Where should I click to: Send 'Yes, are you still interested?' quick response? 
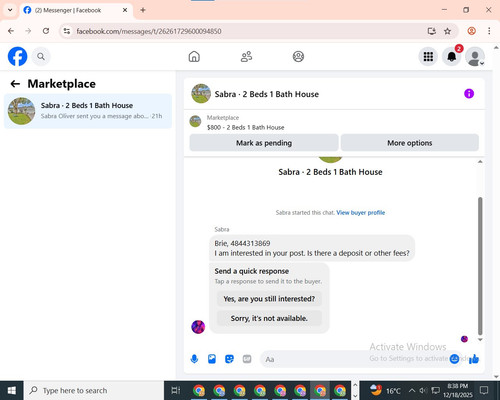coord(269,299)
